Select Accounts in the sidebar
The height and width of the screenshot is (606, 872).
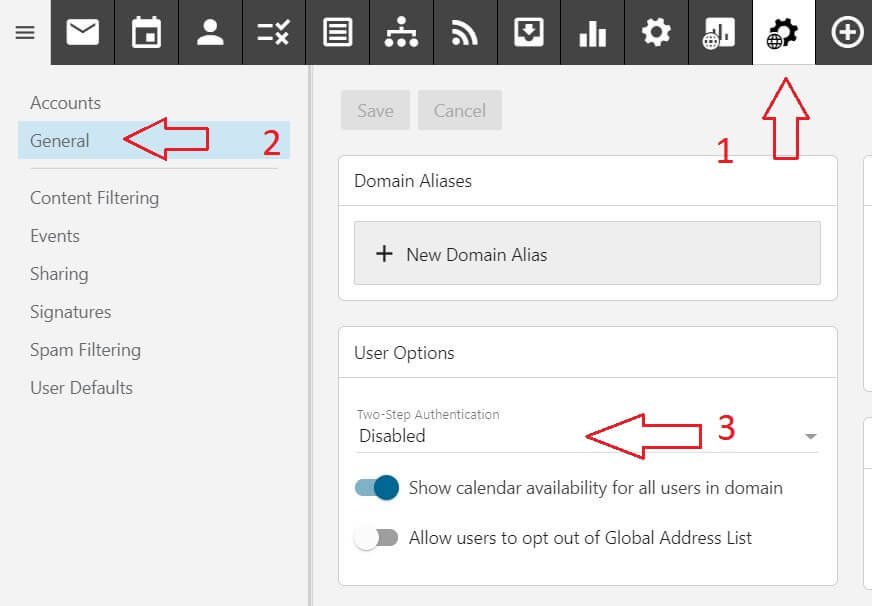click(x=66, y=103)
